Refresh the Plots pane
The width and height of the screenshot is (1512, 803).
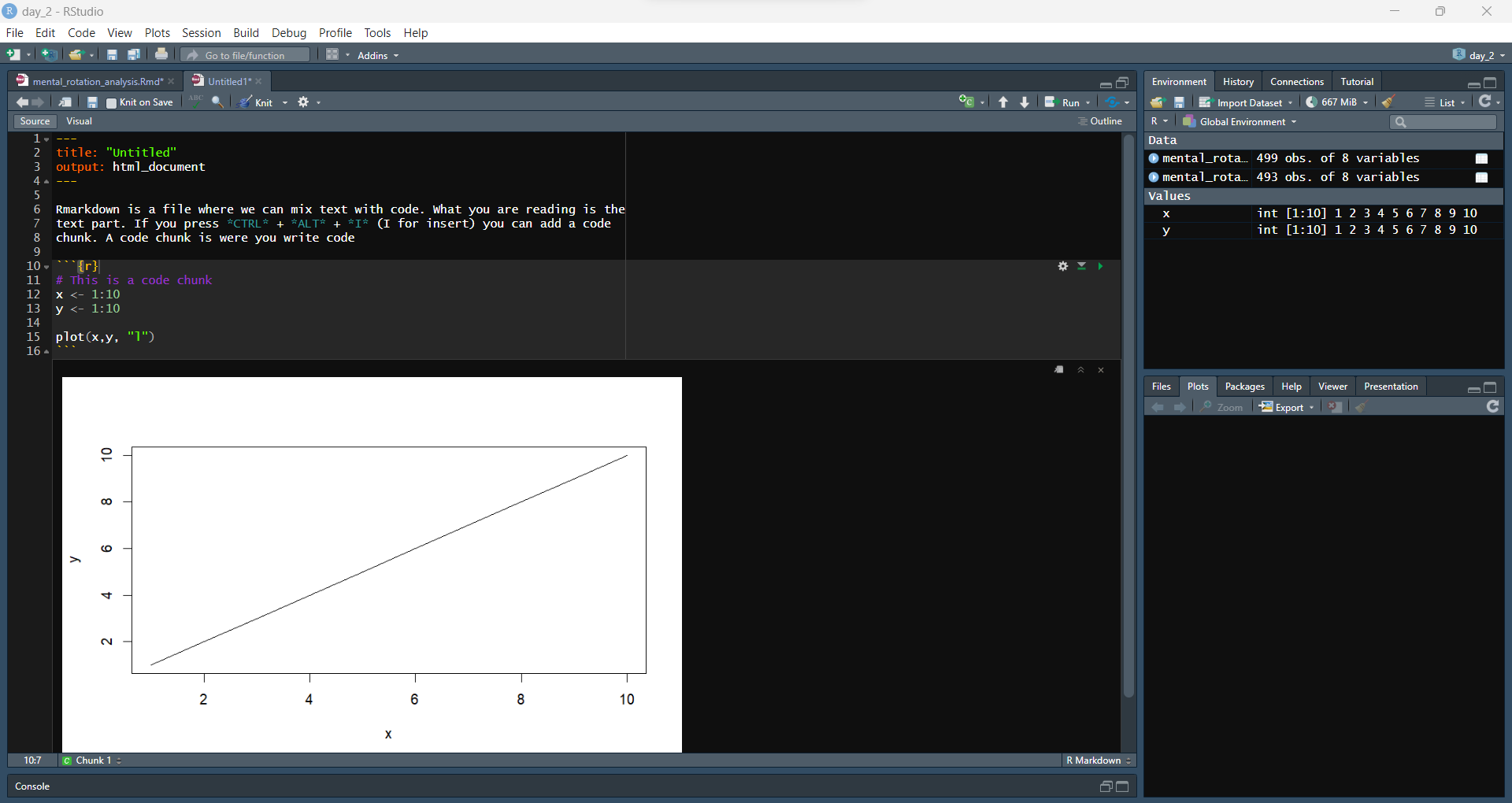1492,407
